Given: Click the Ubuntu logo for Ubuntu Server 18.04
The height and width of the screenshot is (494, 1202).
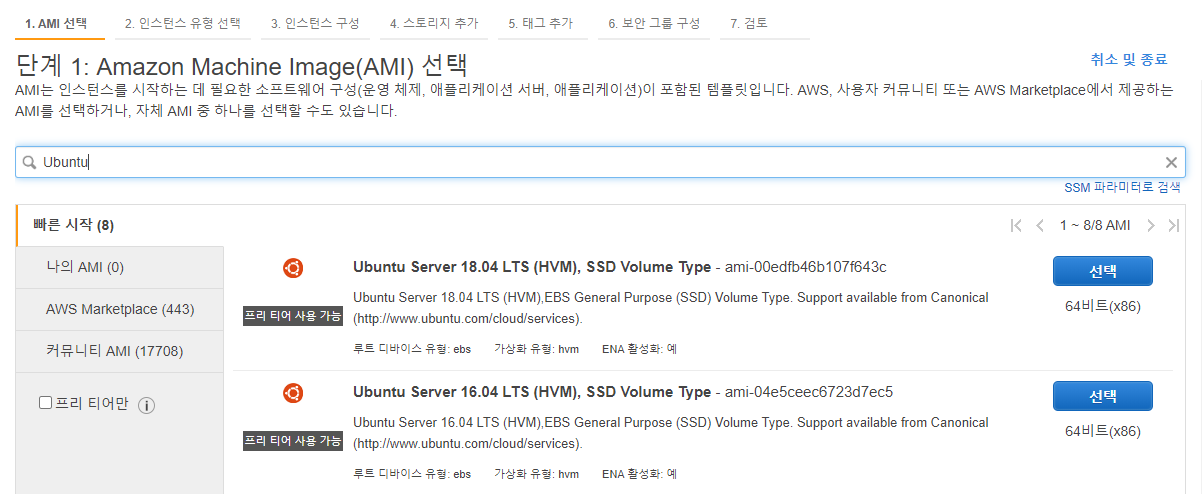Looking at the screenshot, I should (293, 267).
